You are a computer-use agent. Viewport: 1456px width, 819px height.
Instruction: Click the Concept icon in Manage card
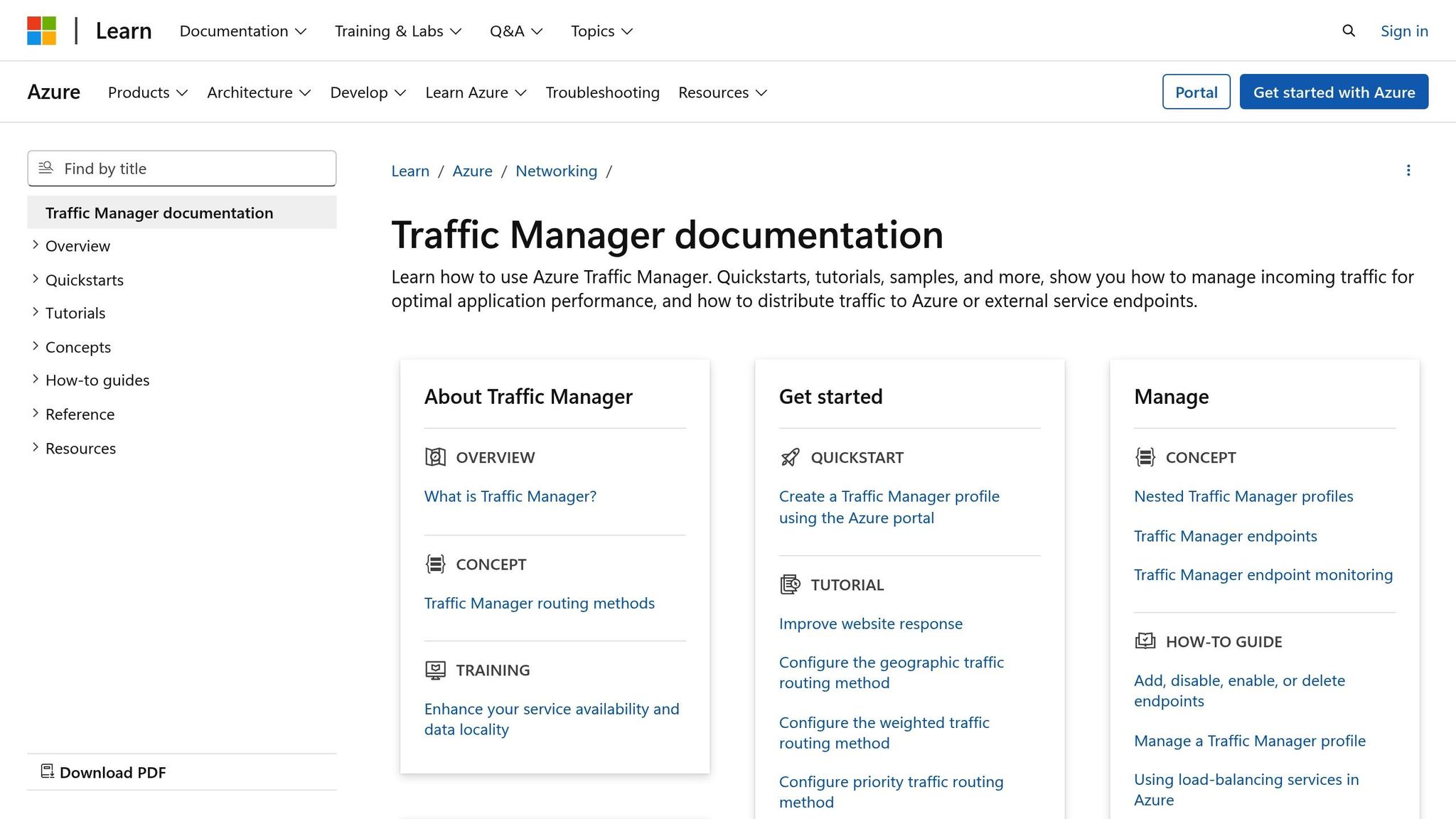pos(1145,457)
